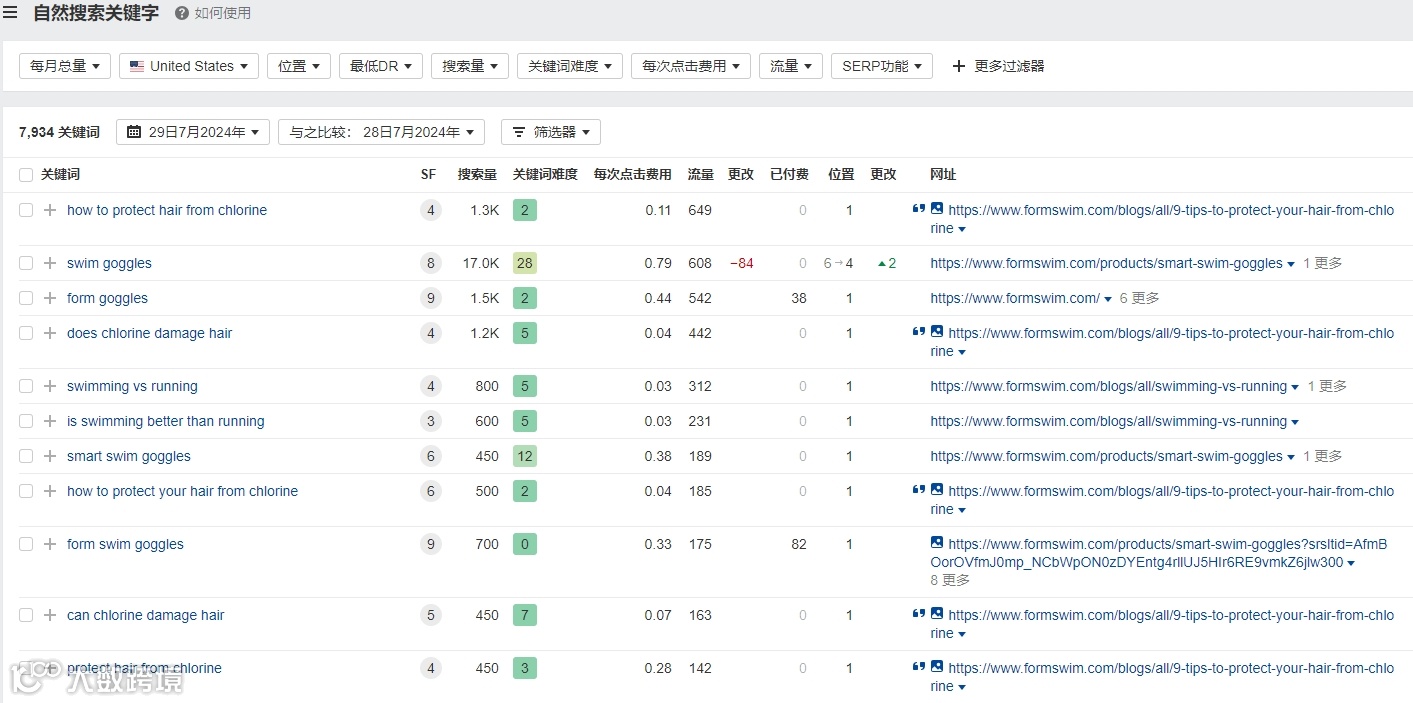Viewport: 1413px width, 703px height.
Task: Click the plus icon beside 'form goggles'
Action: coord(50,298)
